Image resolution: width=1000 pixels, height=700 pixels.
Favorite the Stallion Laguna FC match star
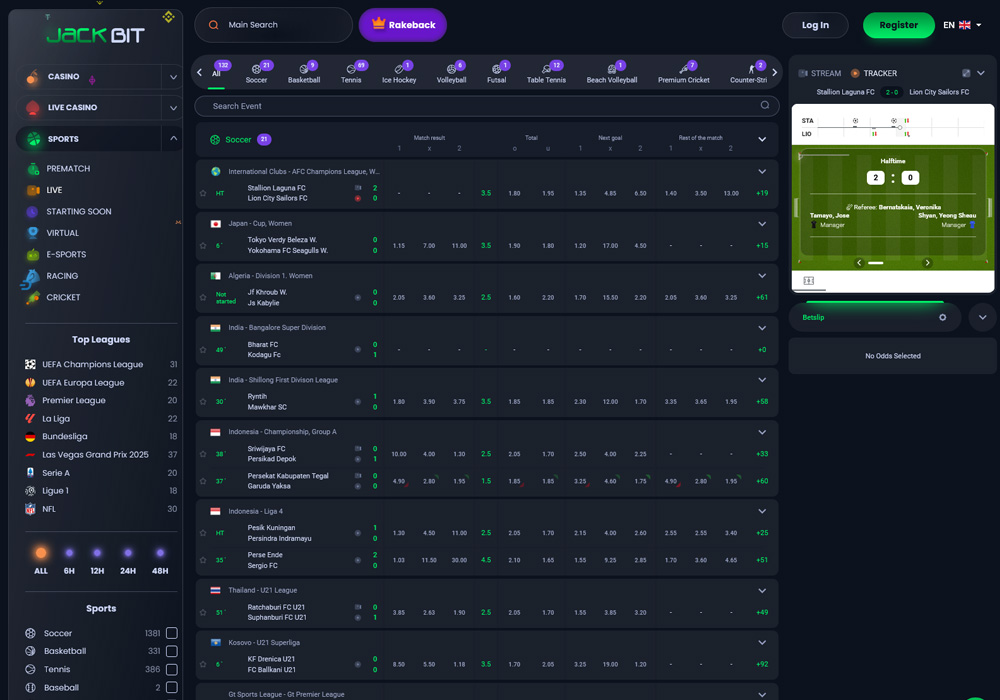tap(203, 193)
